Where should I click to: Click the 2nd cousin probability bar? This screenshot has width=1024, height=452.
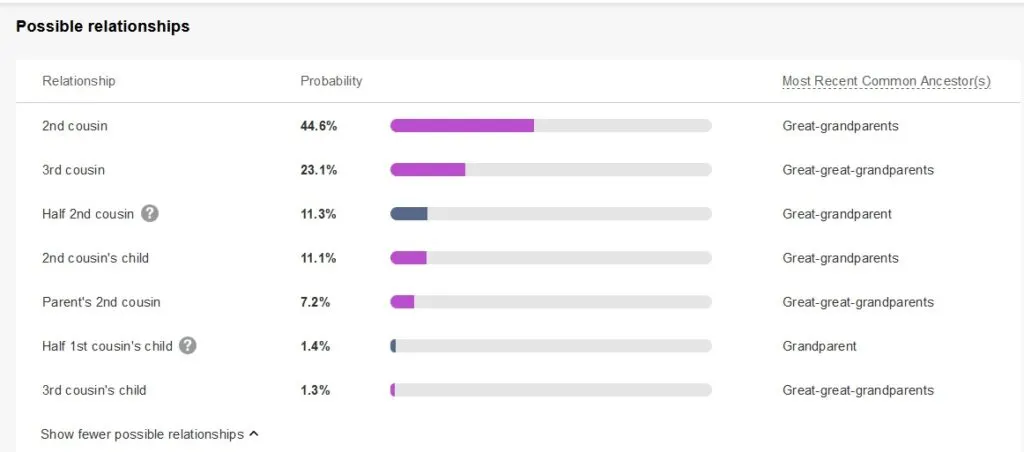(x=551, y=125)
